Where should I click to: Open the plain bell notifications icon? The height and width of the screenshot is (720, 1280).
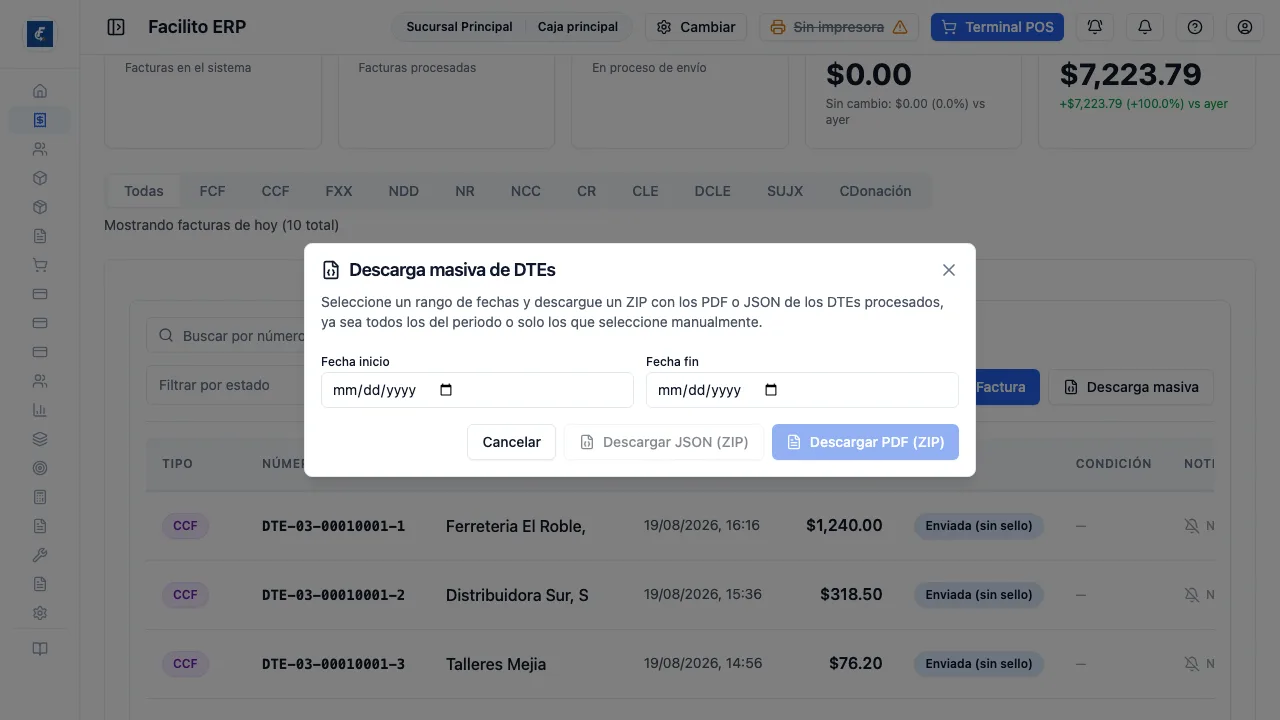tap(1145, 27)
